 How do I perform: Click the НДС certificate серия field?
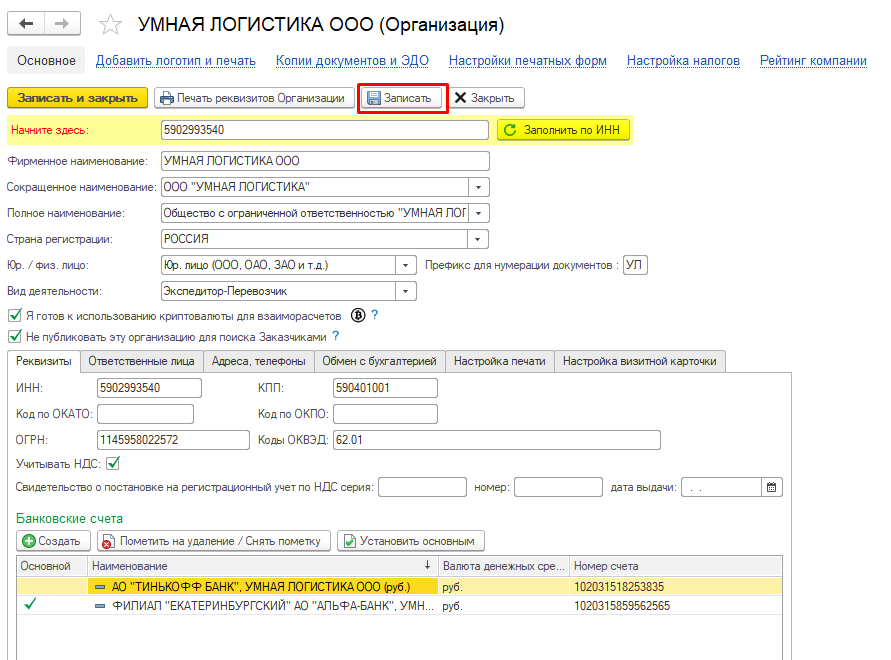click(x=422, y=487)
